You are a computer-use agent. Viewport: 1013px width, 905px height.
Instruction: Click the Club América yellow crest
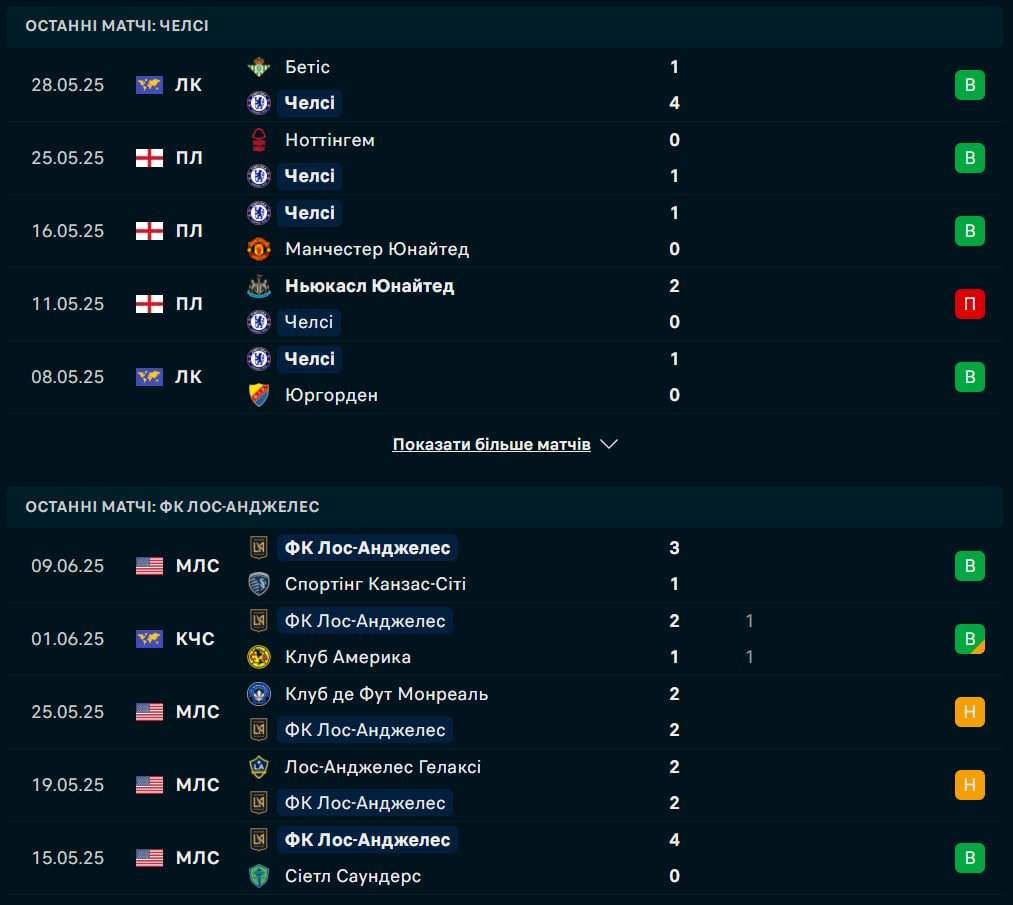tap(259, 658)
